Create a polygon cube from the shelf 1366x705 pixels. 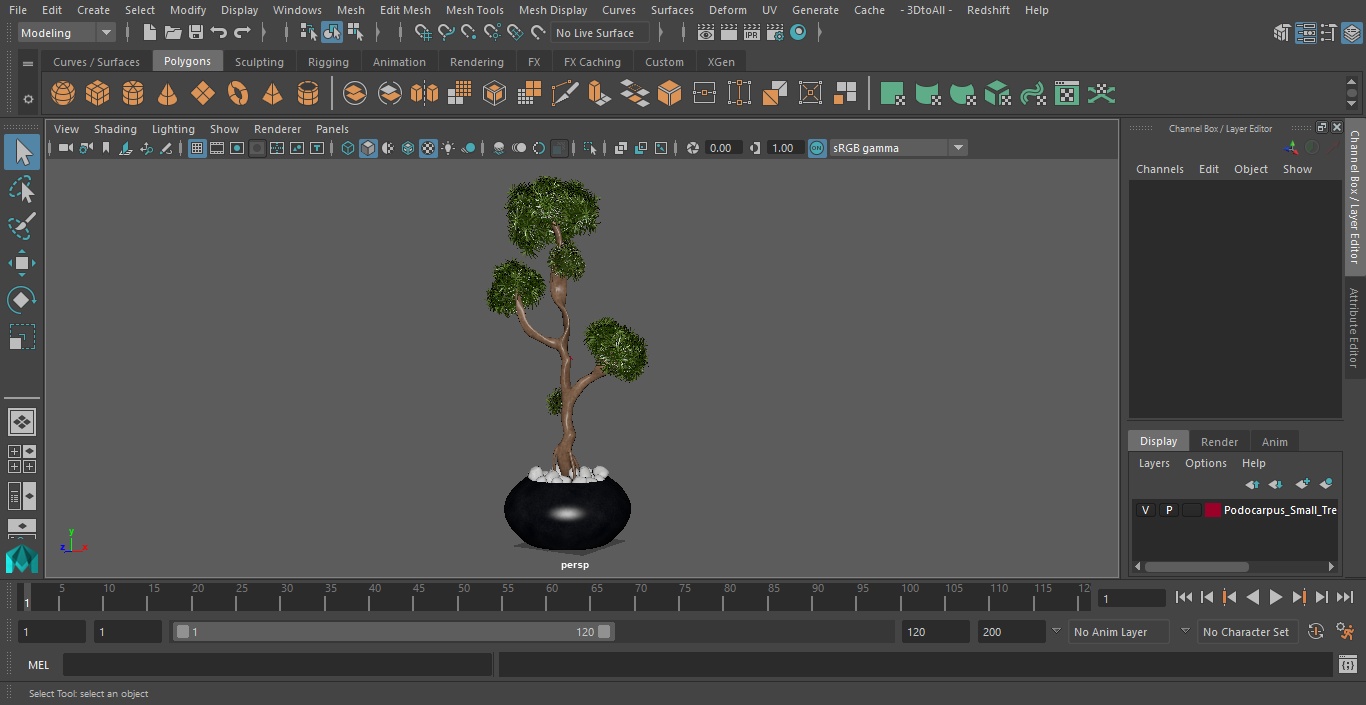point(98,94)
